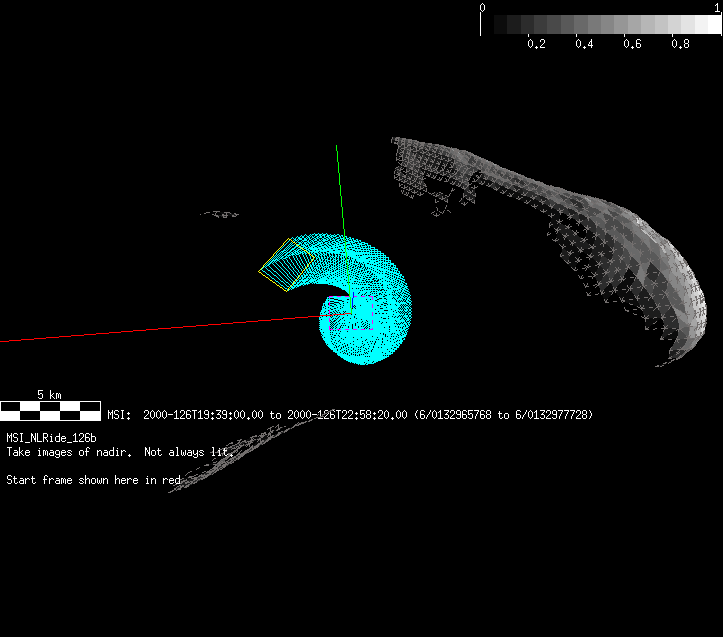
Task: Click the 'Take images of nadir.' description text
Action: click(69, 452)
